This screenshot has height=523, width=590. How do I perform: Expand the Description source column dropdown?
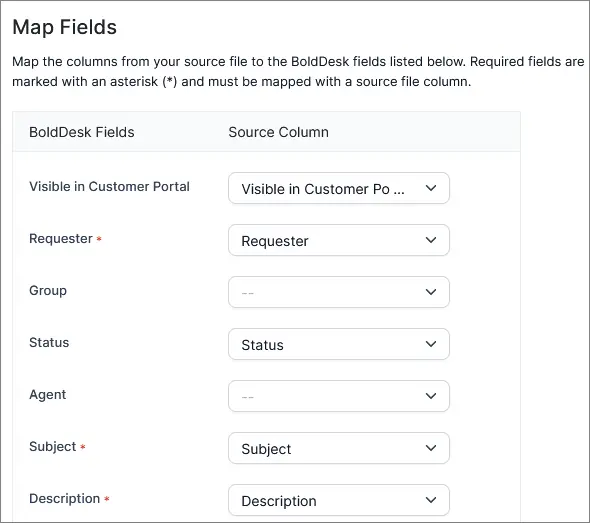click(x=339, y=500)
